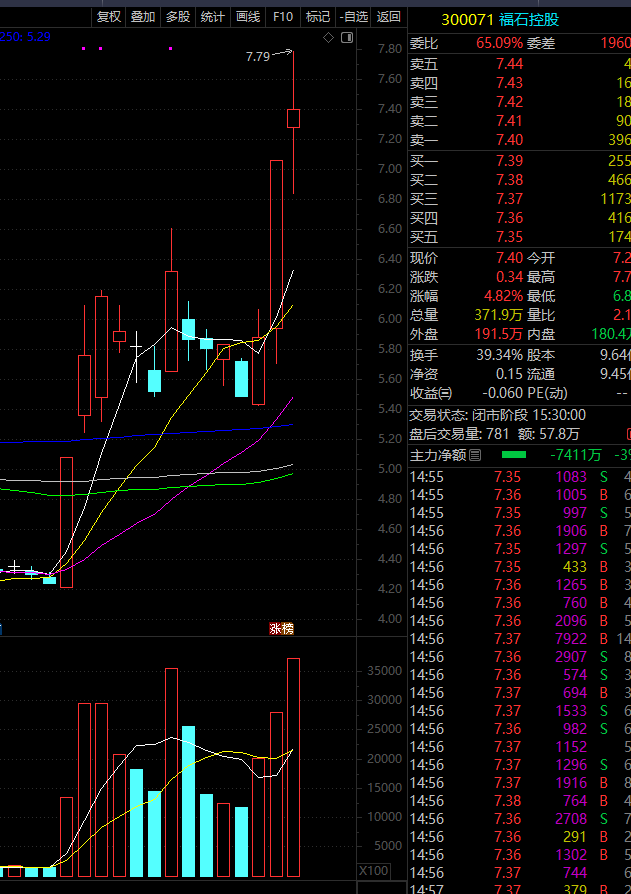Select the 叠加 overlay option
This screenshot has width=631, height=894.
pyautogui.click(x=143, y=17)
